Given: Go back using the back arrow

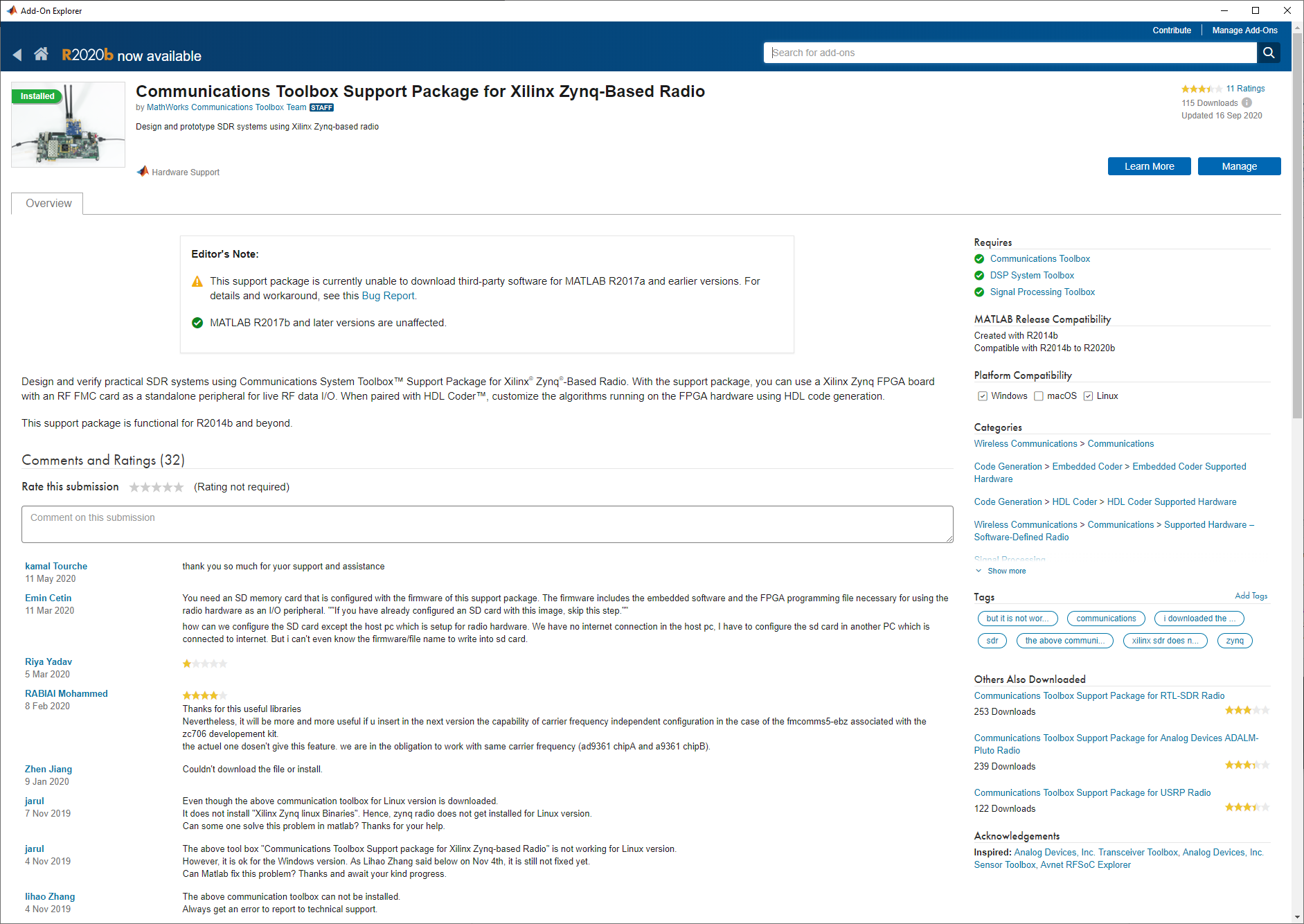Looking at the screenshot, I should point(17,55).
